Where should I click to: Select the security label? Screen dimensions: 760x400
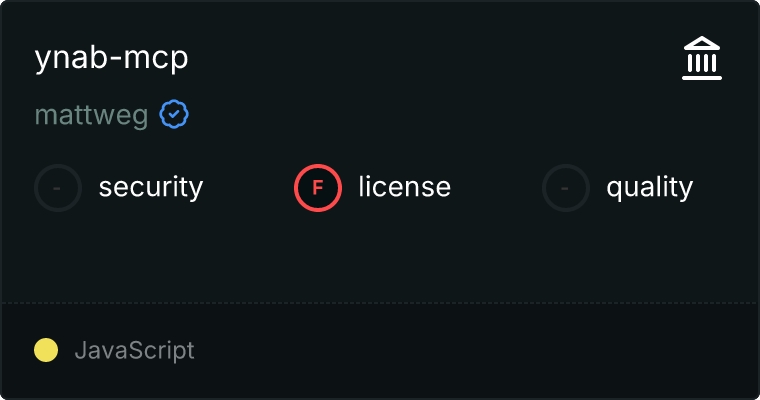[150, 187]
